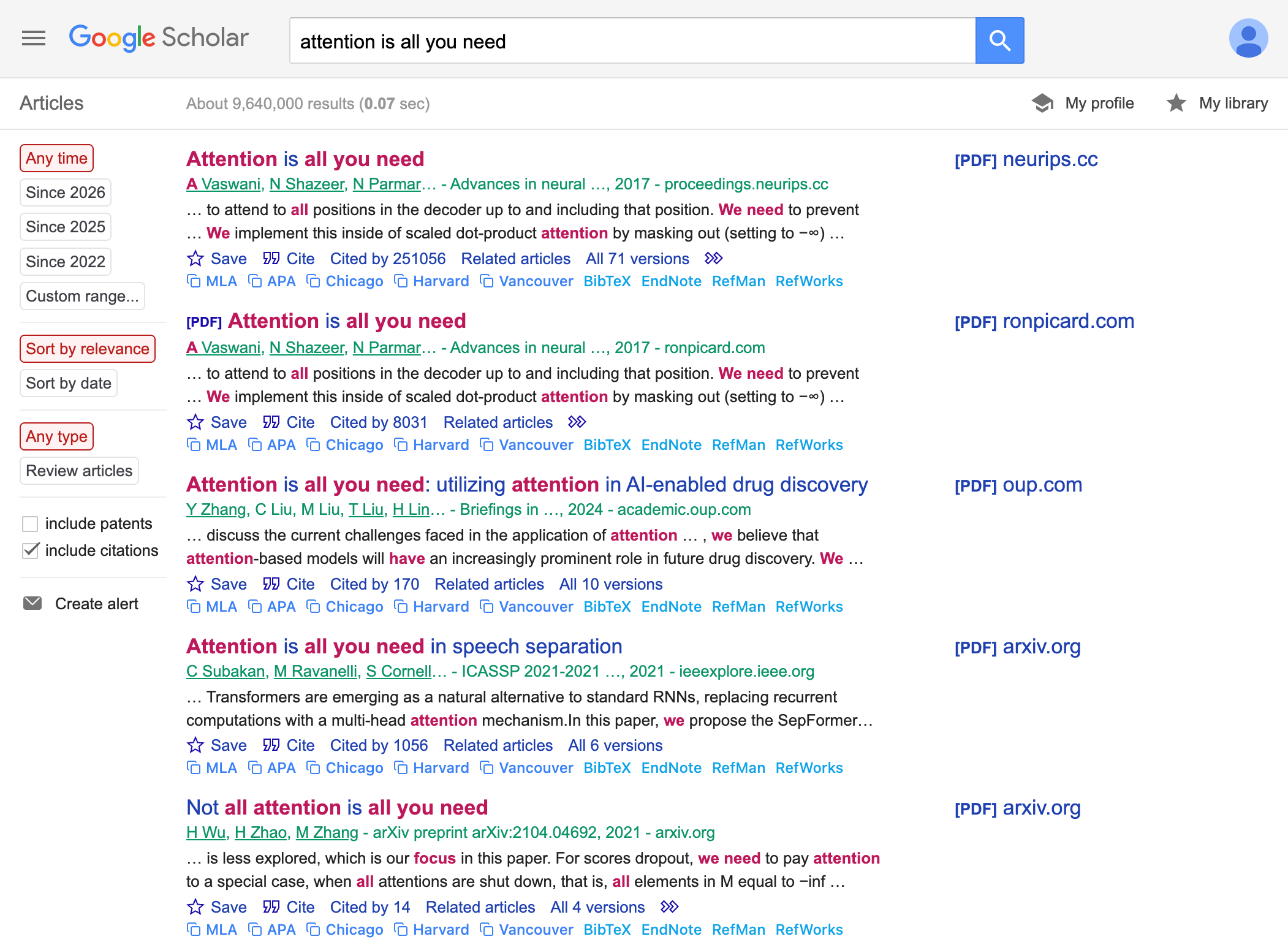
Task: Open All 71 versions link
Action: (x=637, y=259)
